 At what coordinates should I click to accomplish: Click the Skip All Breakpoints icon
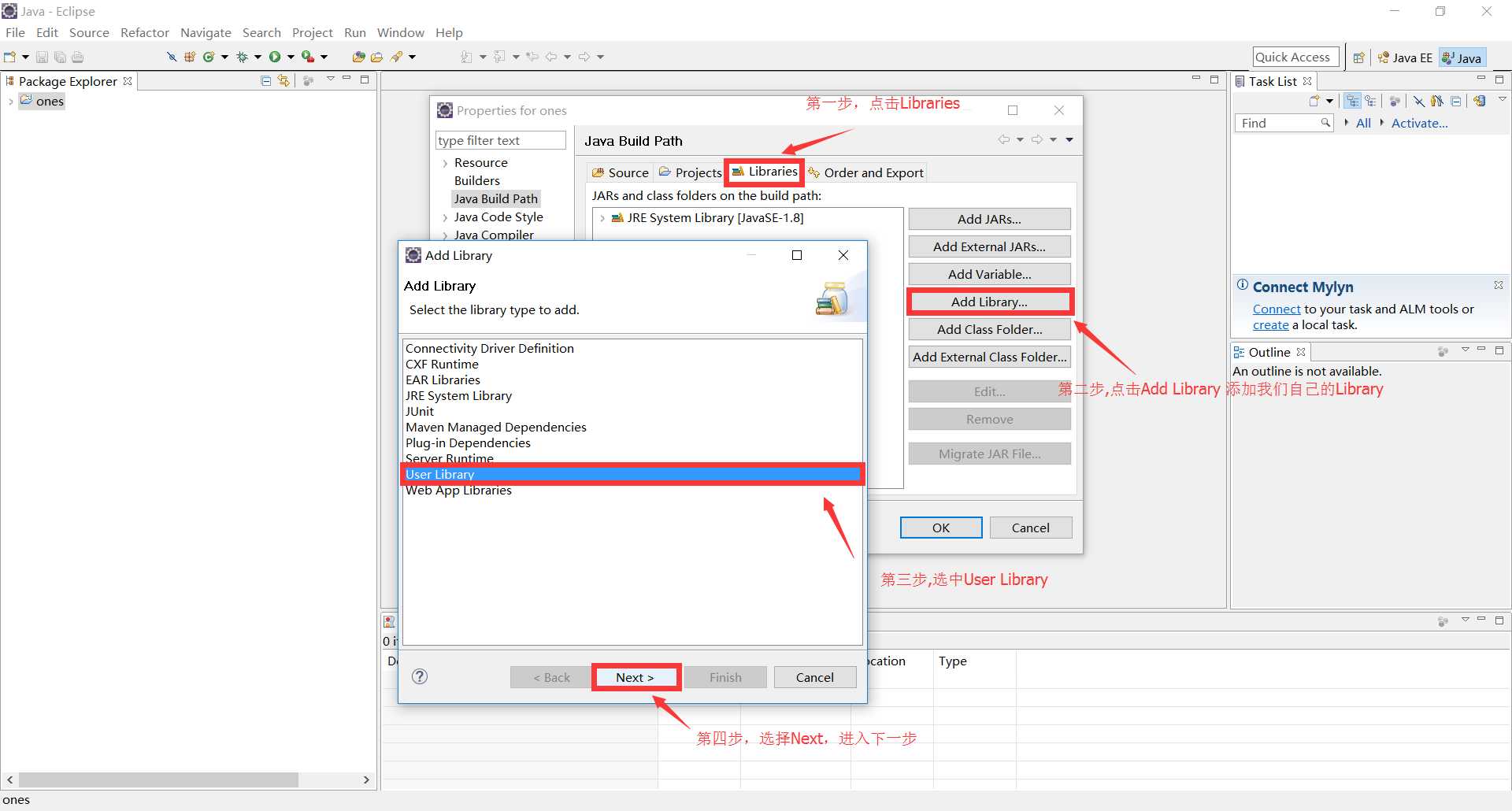[172, 57]
